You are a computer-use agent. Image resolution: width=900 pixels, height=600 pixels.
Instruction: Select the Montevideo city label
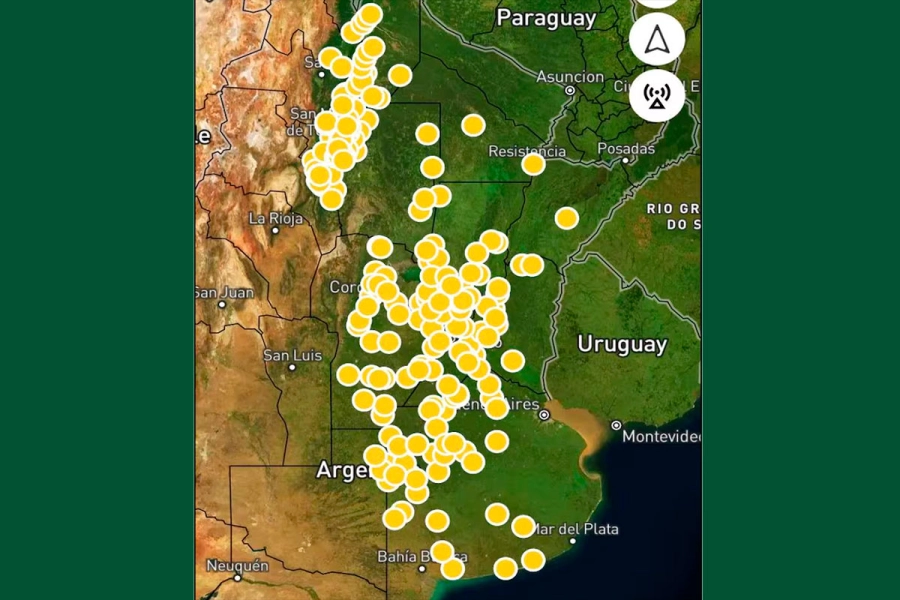662,438
